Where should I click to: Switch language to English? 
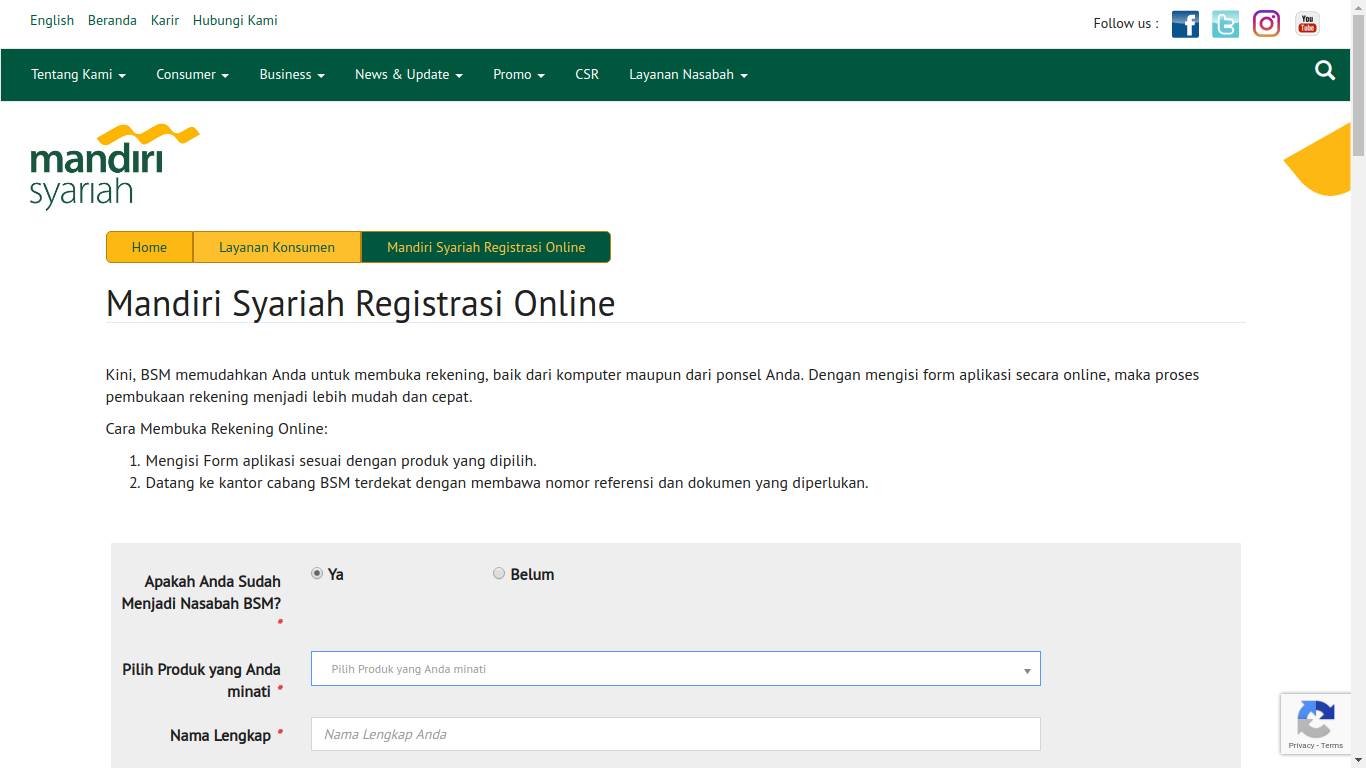[x=52, y=20]
